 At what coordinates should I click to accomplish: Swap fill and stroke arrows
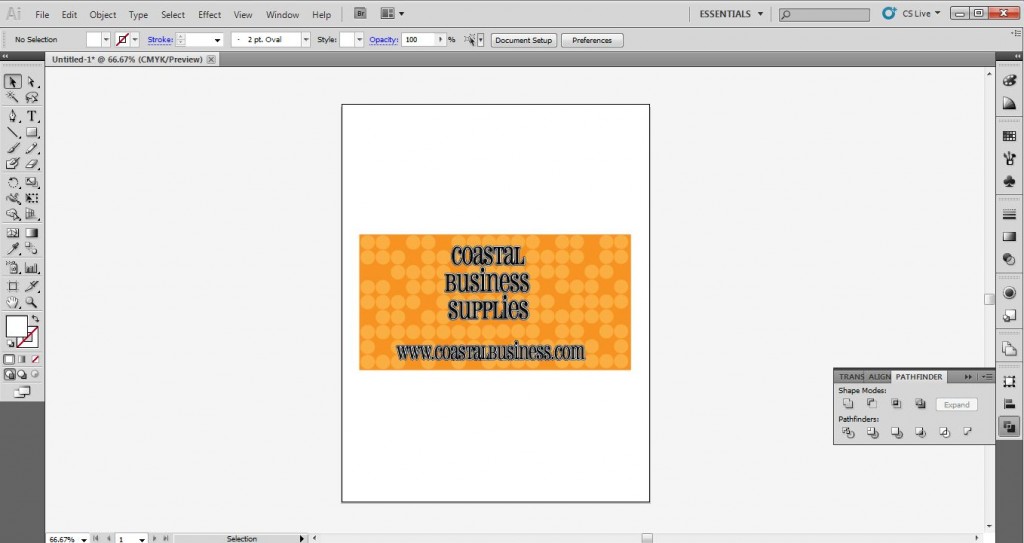coord(35,318)
